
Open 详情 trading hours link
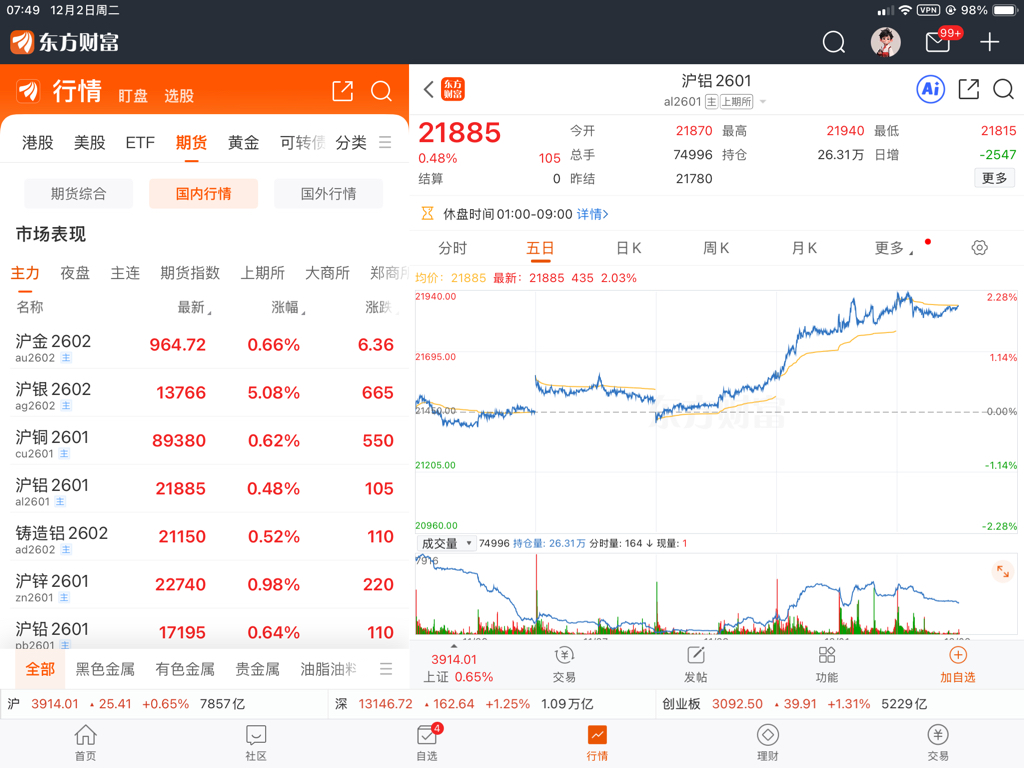(592, 214)
